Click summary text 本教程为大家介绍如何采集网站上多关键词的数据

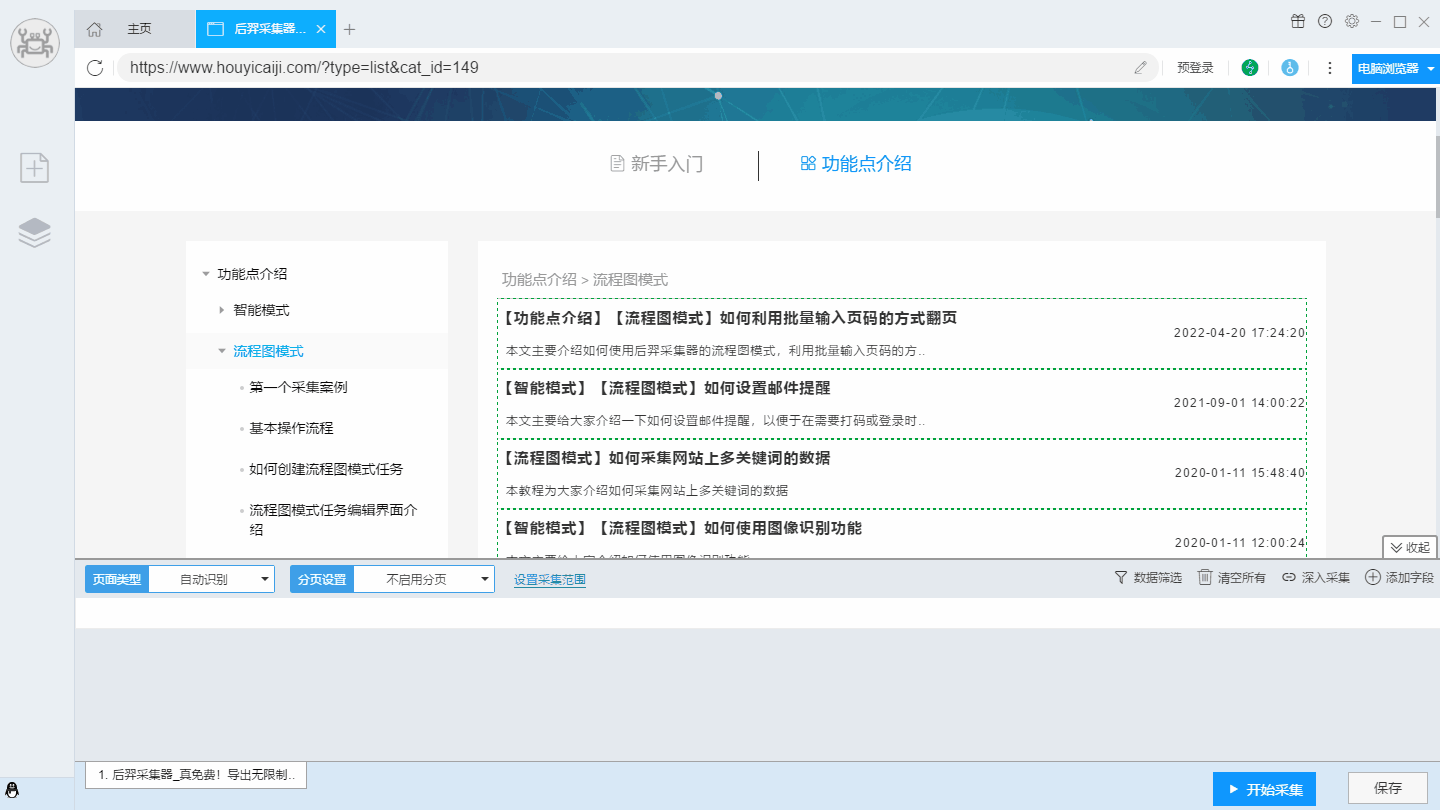click(647, 491)
